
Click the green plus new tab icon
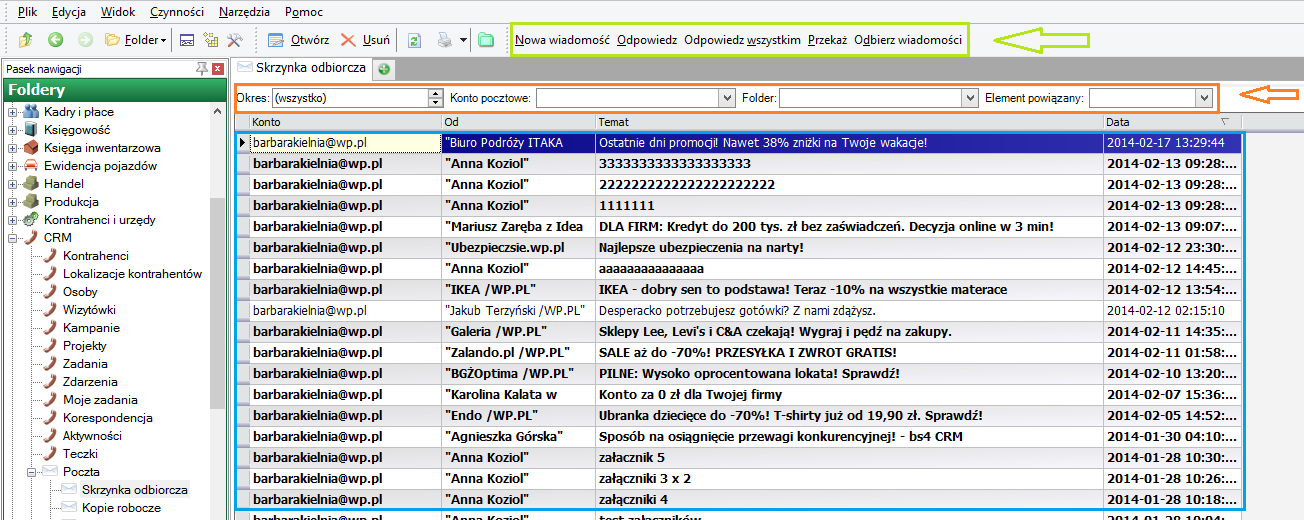384,69
